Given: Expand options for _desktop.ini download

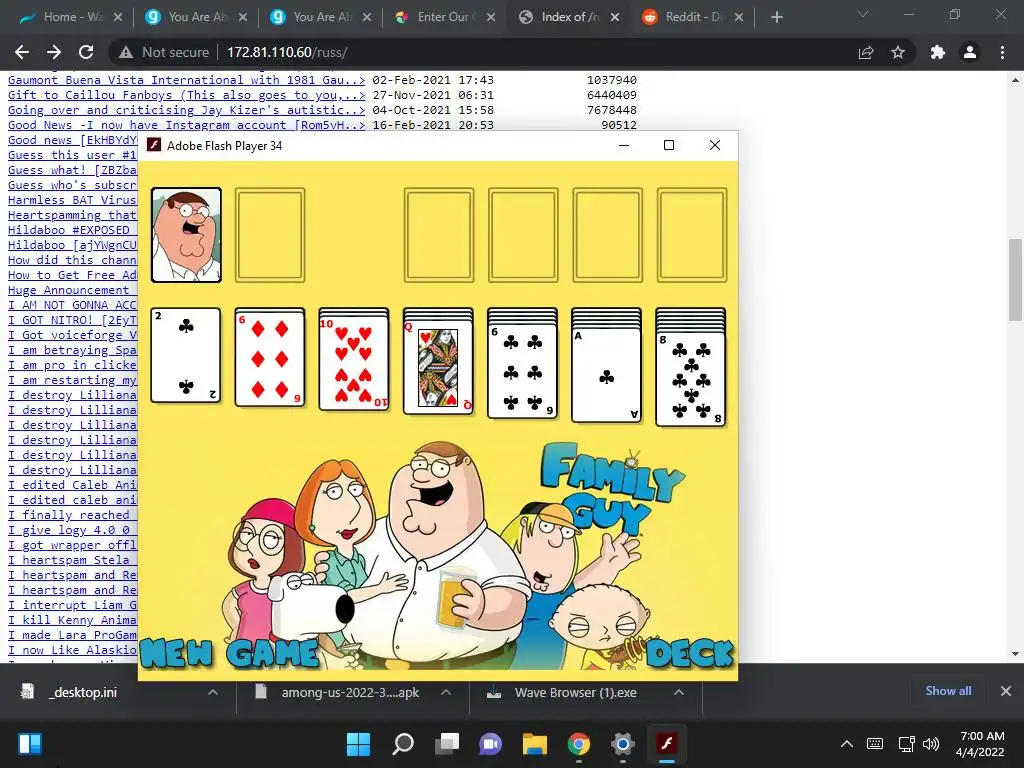Looking at the screenshot, I should coord(213,692).
